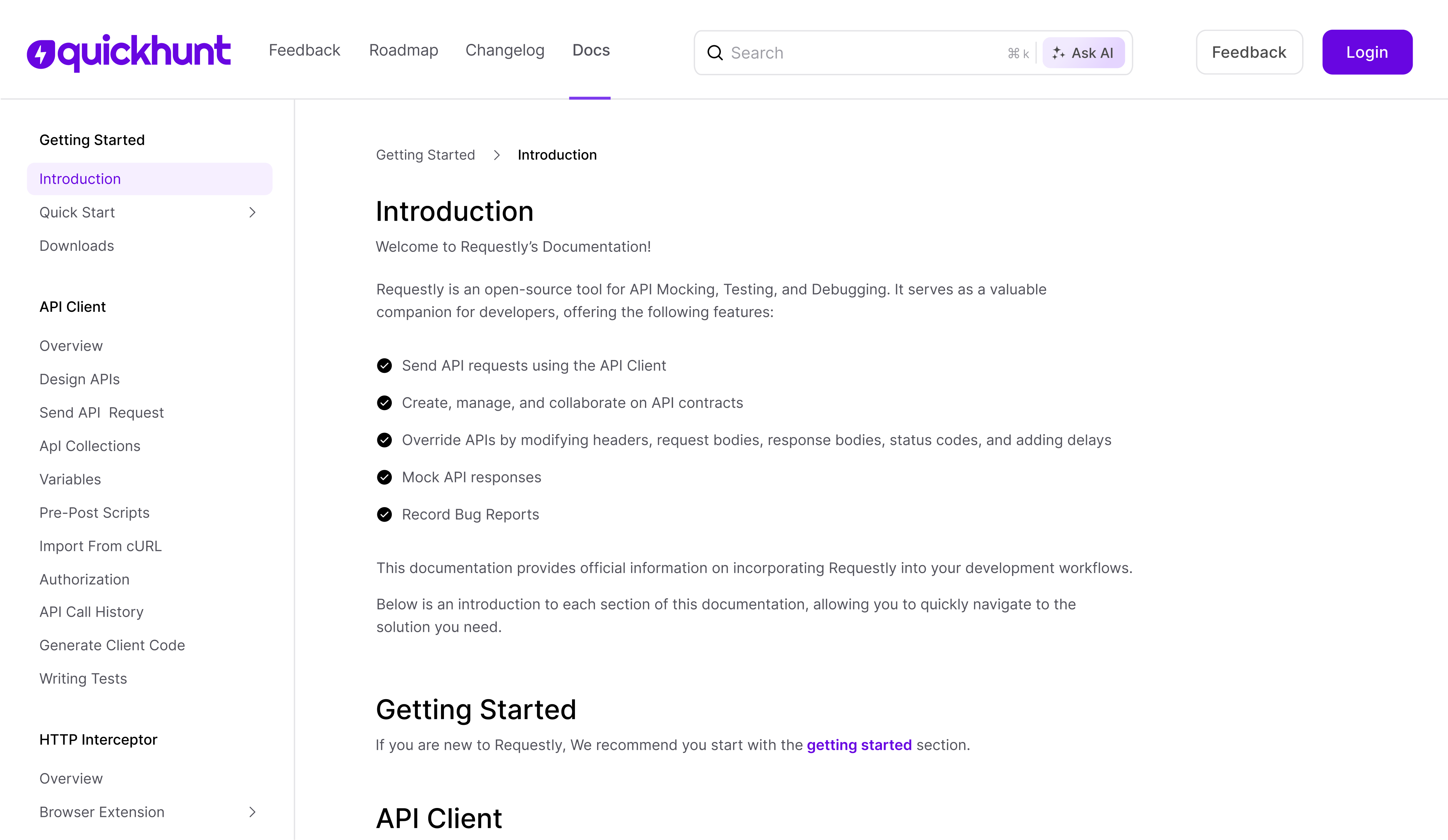Click the Ask AI button
1448x840 pixels.
click(x=1083, y=53)
